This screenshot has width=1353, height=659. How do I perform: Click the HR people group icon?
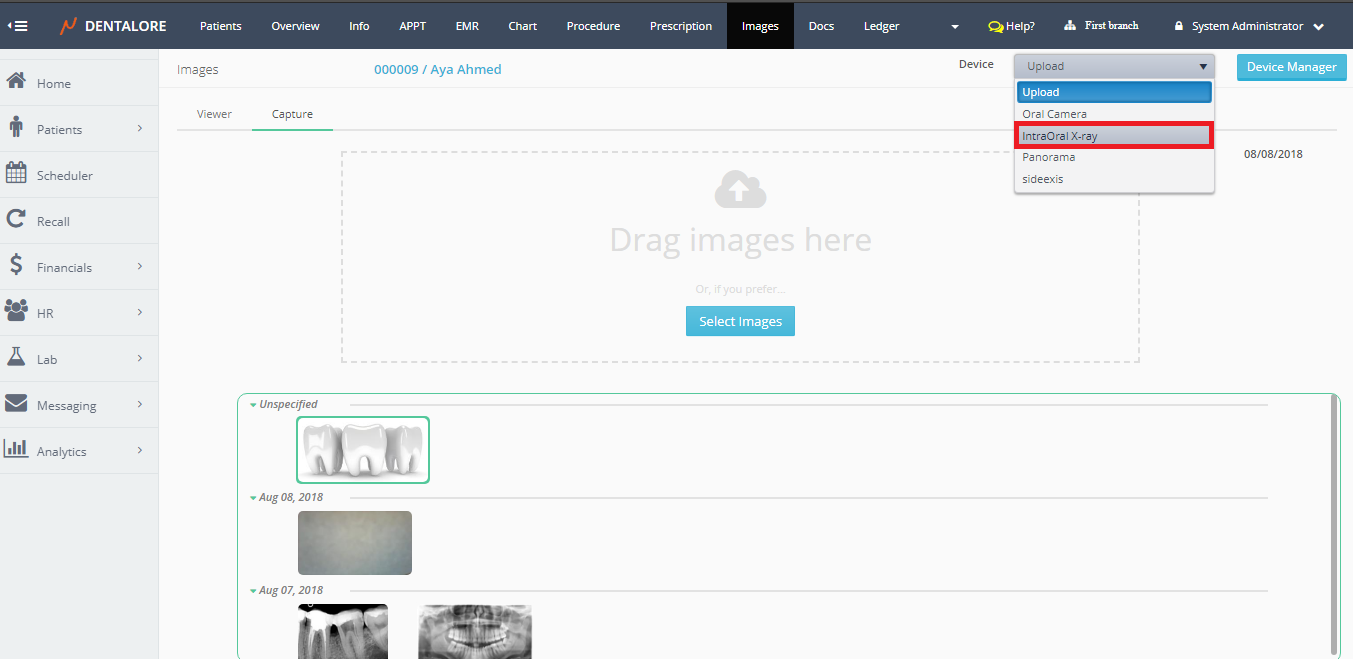tap(16, 311)
